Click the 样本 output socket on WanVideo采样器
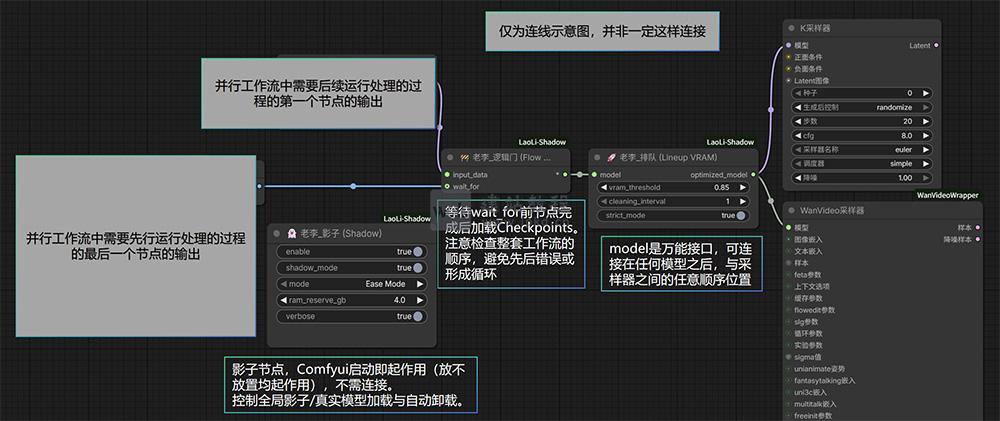The height and width of the screenshot is (421, 1000). tap(978, 228)
